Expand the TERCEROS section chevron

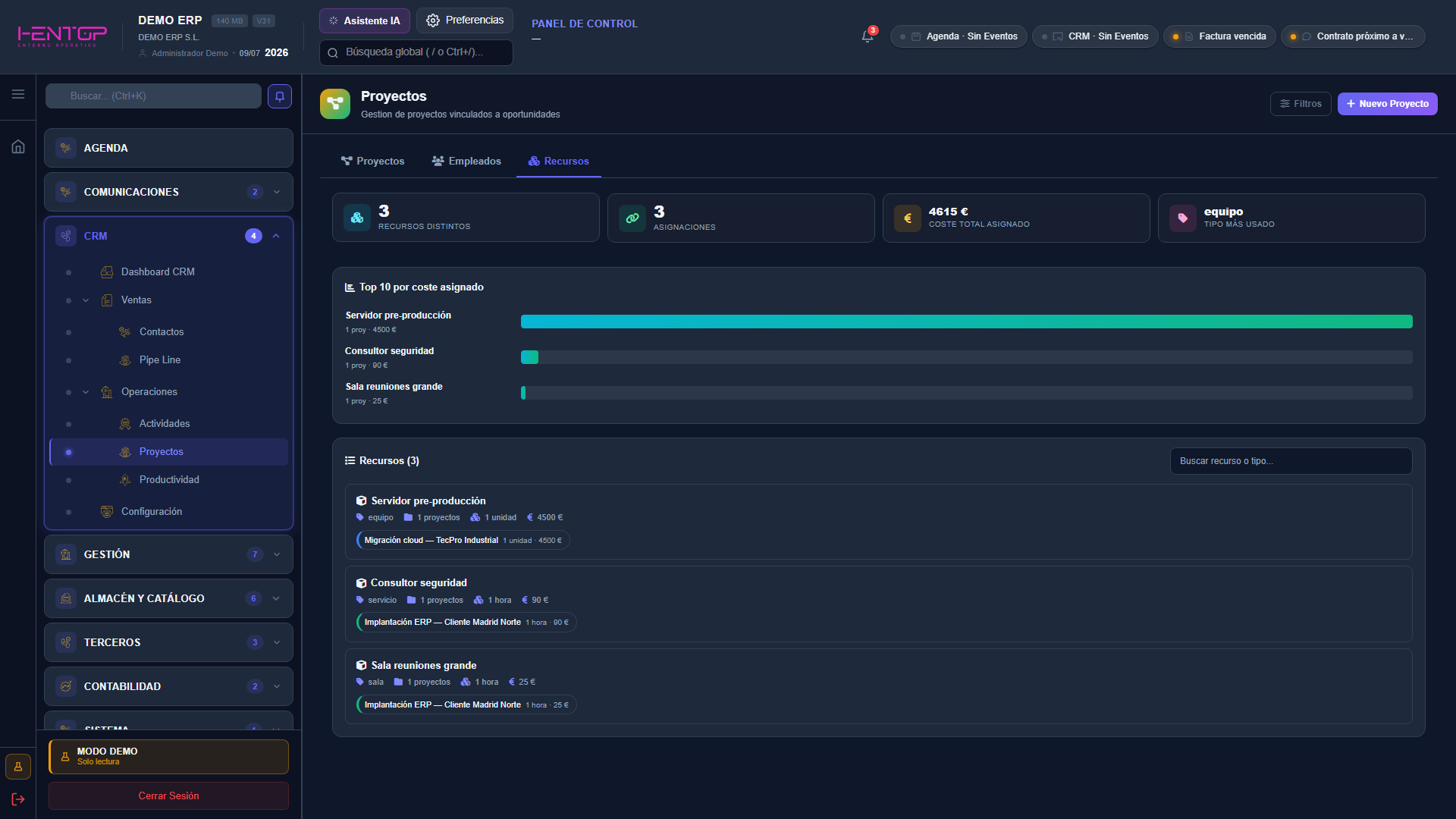coord(277,642)
